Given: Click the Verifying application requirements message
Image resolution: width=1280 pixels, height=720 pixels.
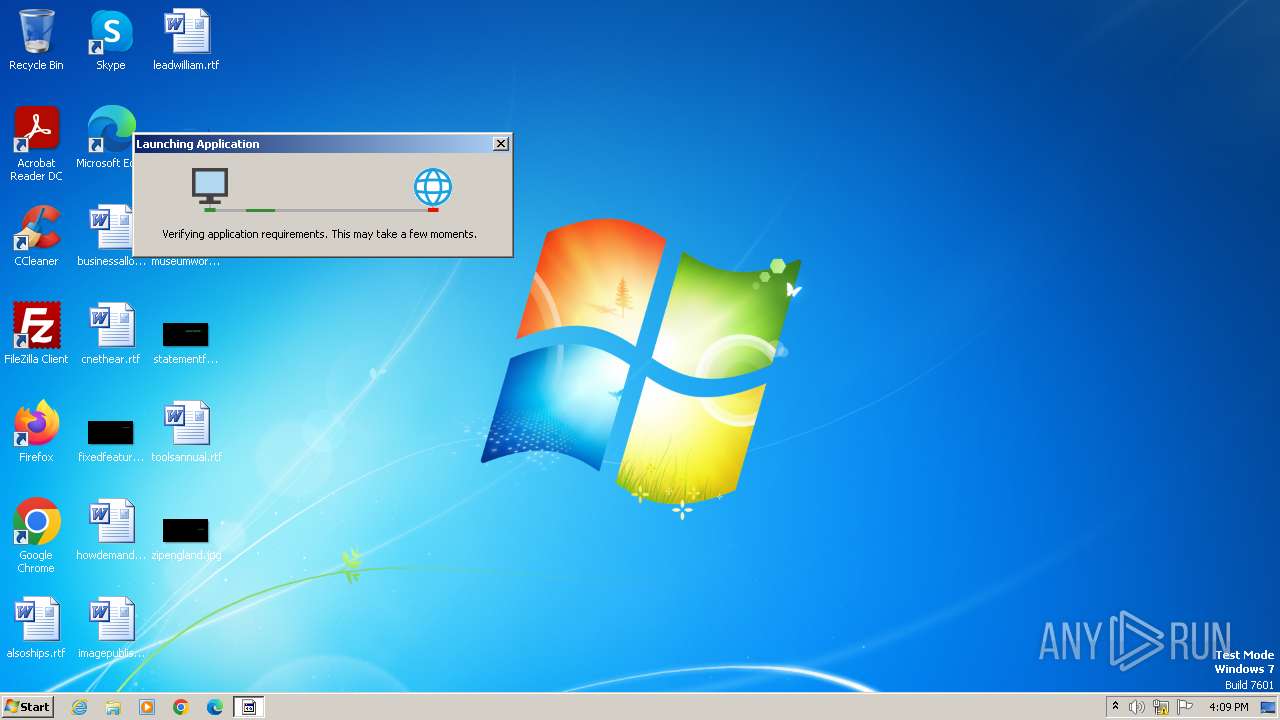Looking at the screenshot, I should pos(320,234).
